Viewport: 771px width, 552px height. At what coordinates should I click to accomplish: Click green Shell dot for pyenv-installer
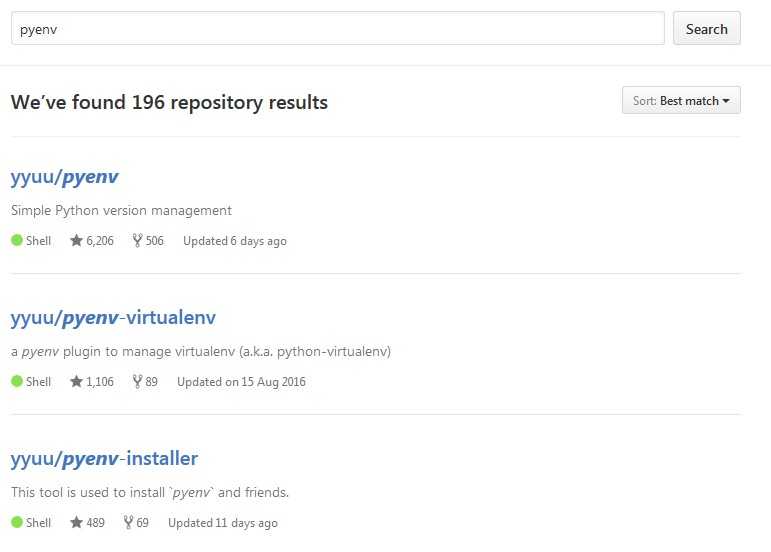pos(17,522)
